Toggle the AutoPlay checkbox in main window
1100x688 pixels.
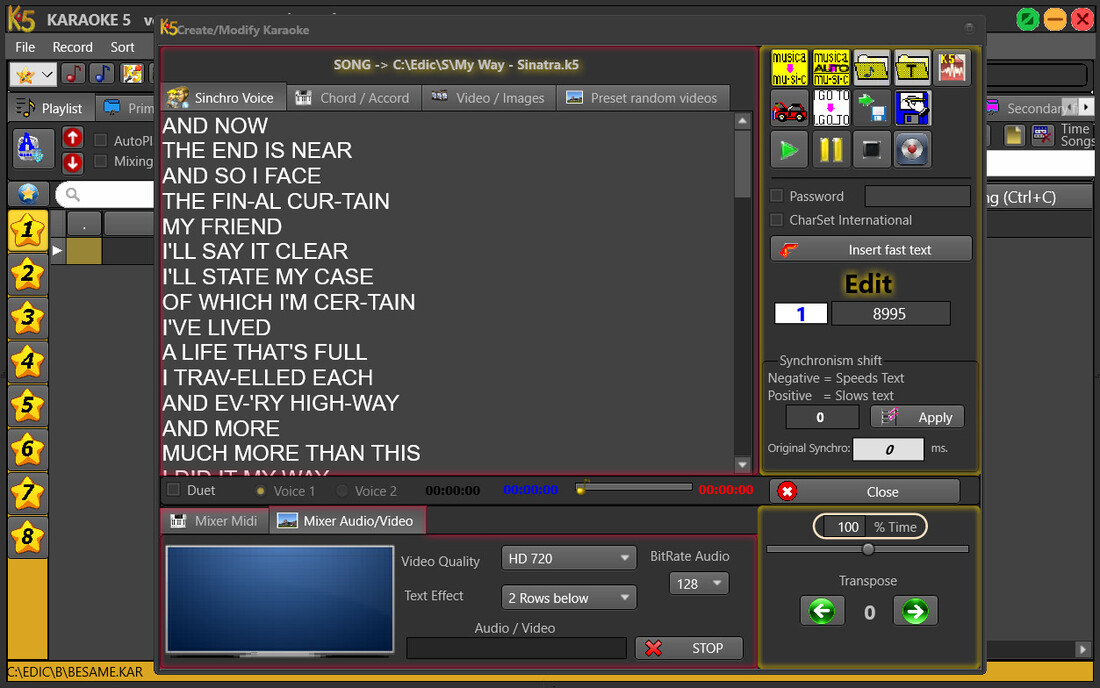coord(101,140)
